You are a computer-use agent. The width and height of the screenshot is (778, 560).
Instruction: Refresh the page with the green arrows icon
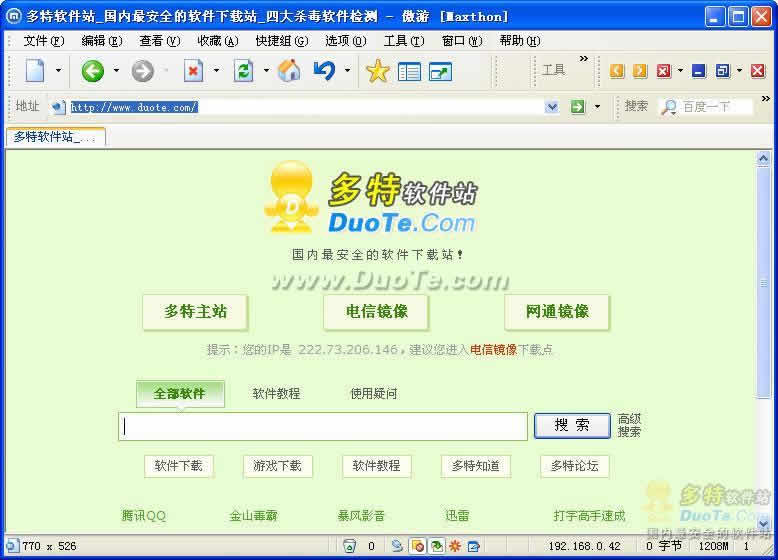click(244, 71)
